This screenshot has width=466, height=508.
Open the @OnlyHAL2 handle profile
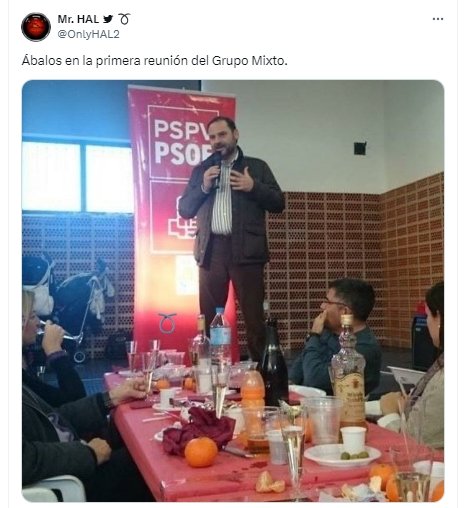coord(88,34)
